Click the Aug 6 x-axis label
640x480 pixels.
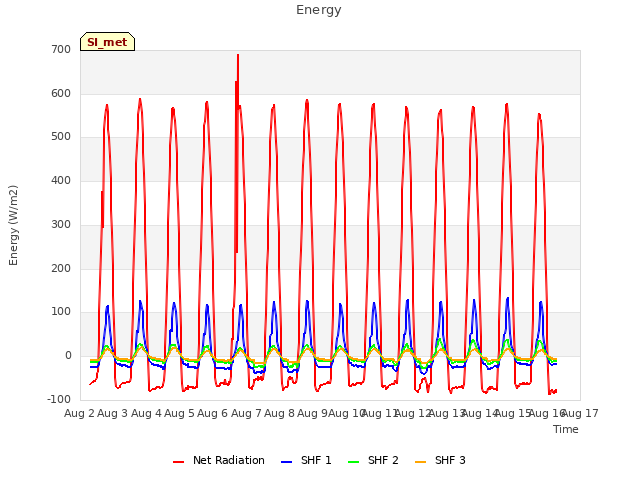tap(213, 413)
